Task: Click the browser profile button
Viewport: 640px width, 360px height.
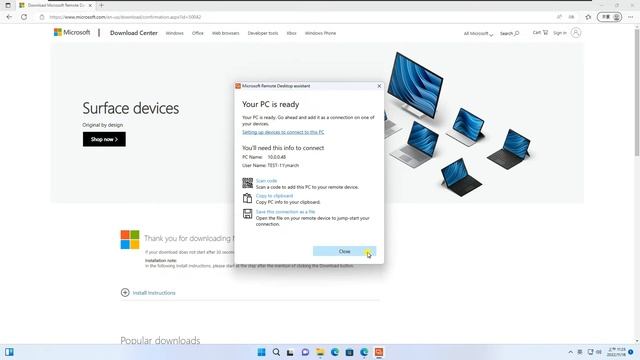Action: (609, 17)
